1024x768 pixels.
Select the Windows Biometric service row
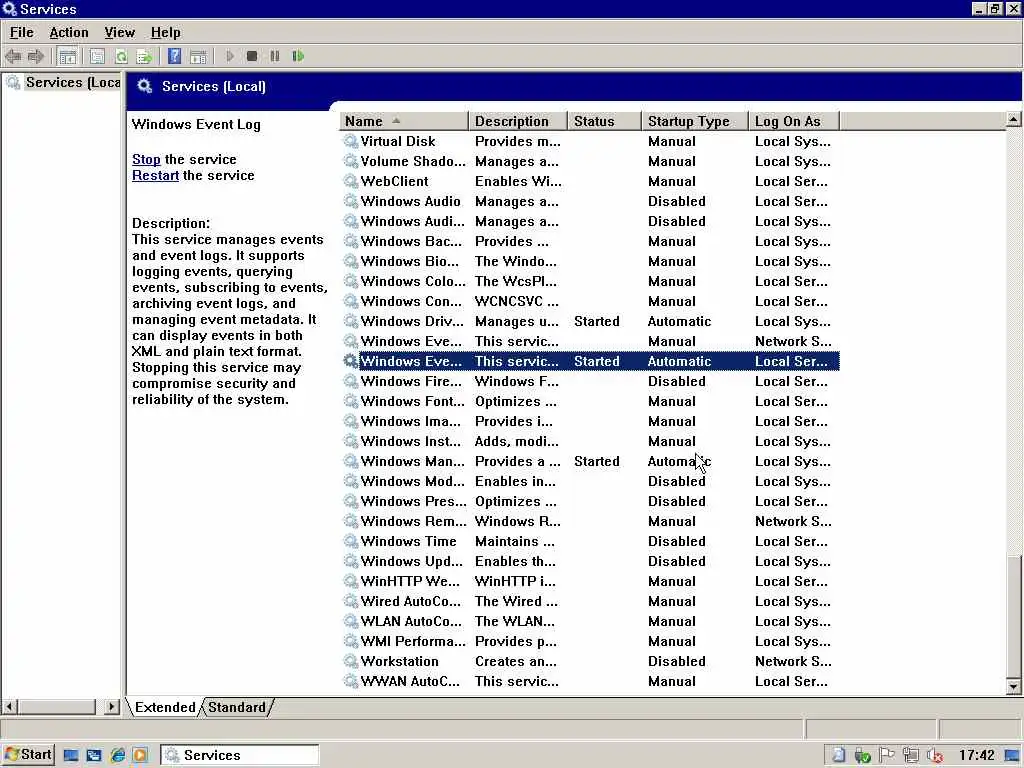coord(590,261)
